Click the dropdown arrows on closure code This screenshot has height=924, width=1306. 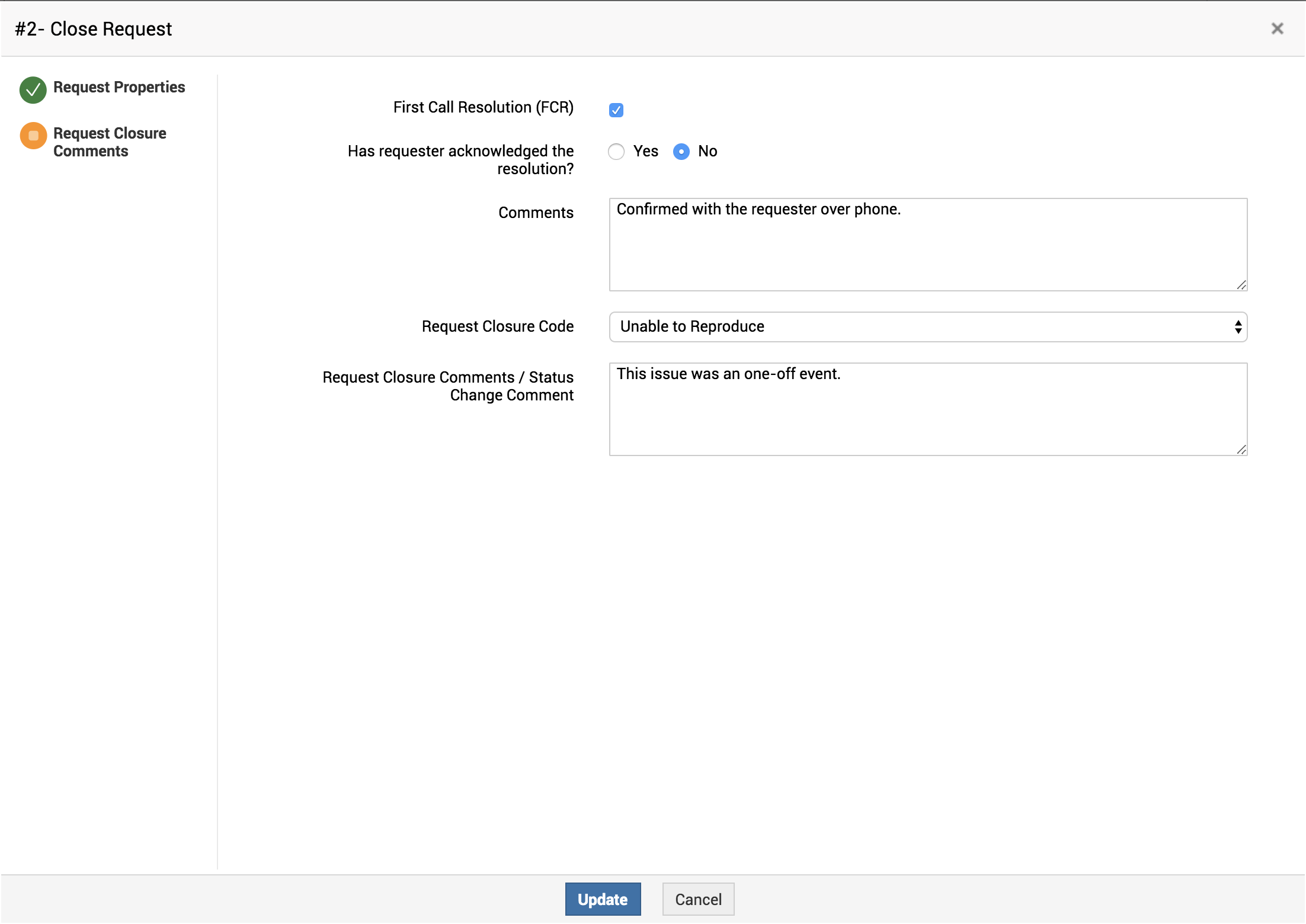pyautogui.click(x=1238, y=327)
